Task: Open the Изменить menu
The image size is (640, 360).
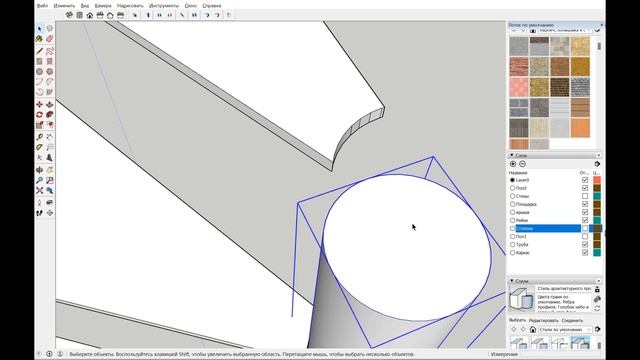Action: [64, 6]
